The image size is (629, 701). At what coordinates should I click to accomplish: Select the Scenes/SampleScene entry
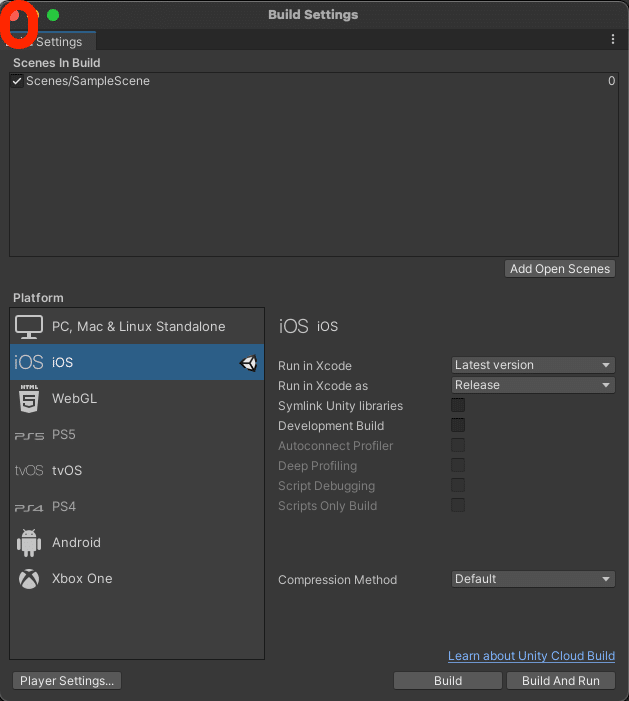[314, 81]
